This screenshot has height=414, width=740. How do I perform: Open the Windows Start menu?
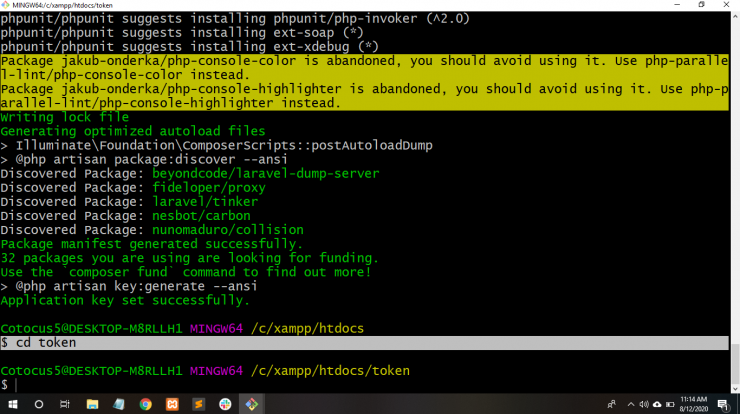tap(13, 404)
